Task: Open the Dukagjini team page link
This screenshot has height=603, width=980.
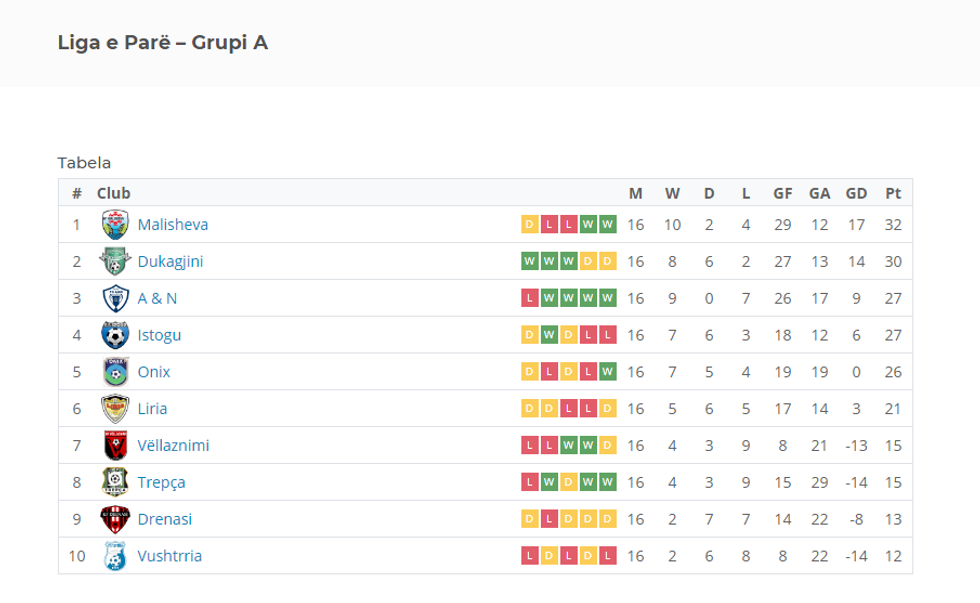Action: pos(172,261)
